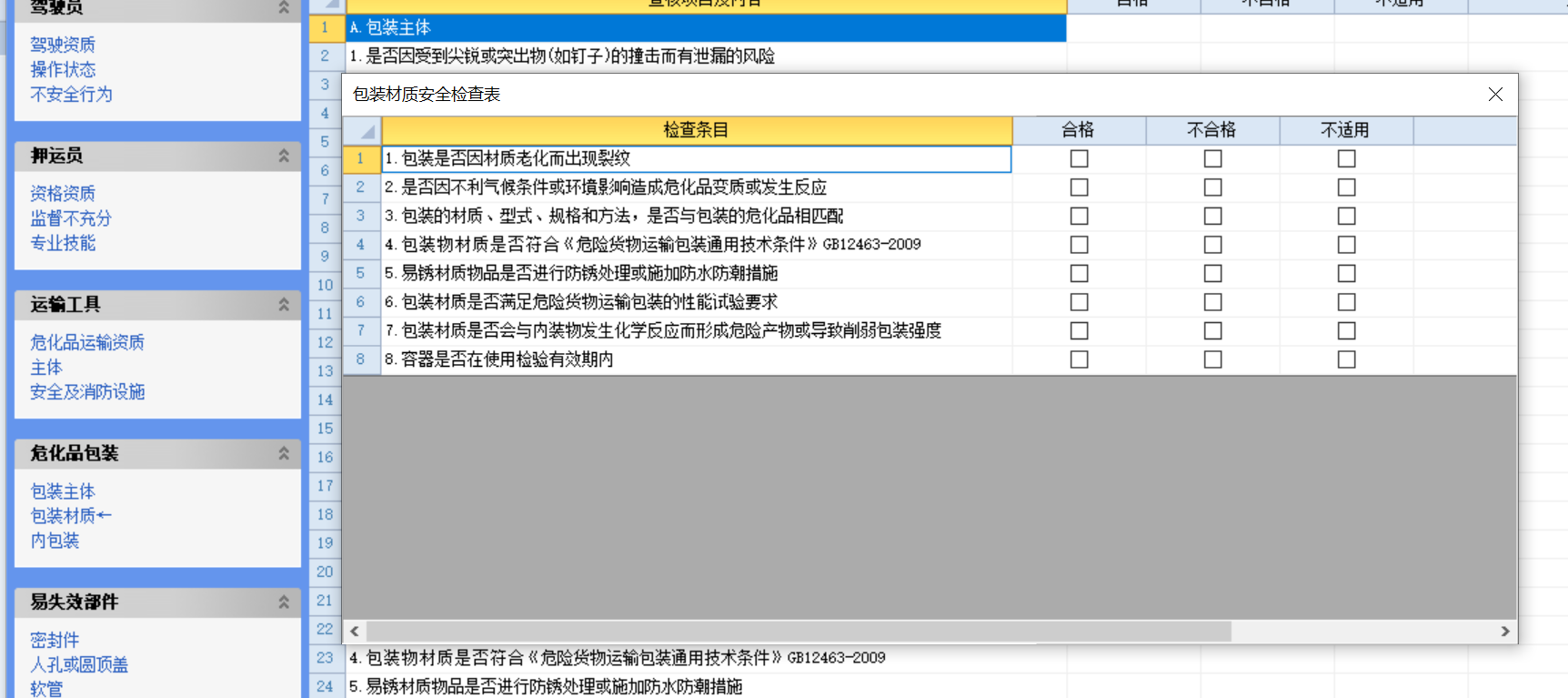Check 合格 for item 1 包装老化裂纹
The image size is (1568, 698).
pos(1079,159)
